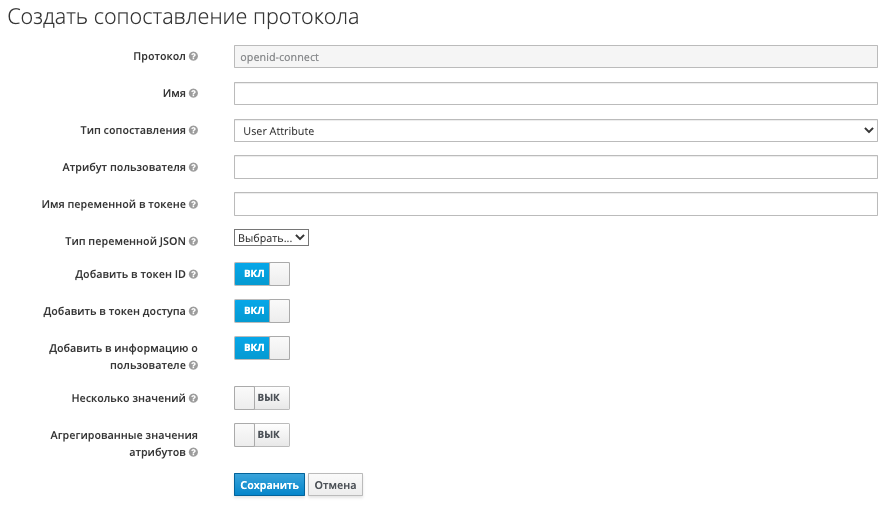Image resolution: width=892 pixels, height=506 pixels.
Task: Expand the Выбрать... JSON type dropdown
Action: pos(271,238)
